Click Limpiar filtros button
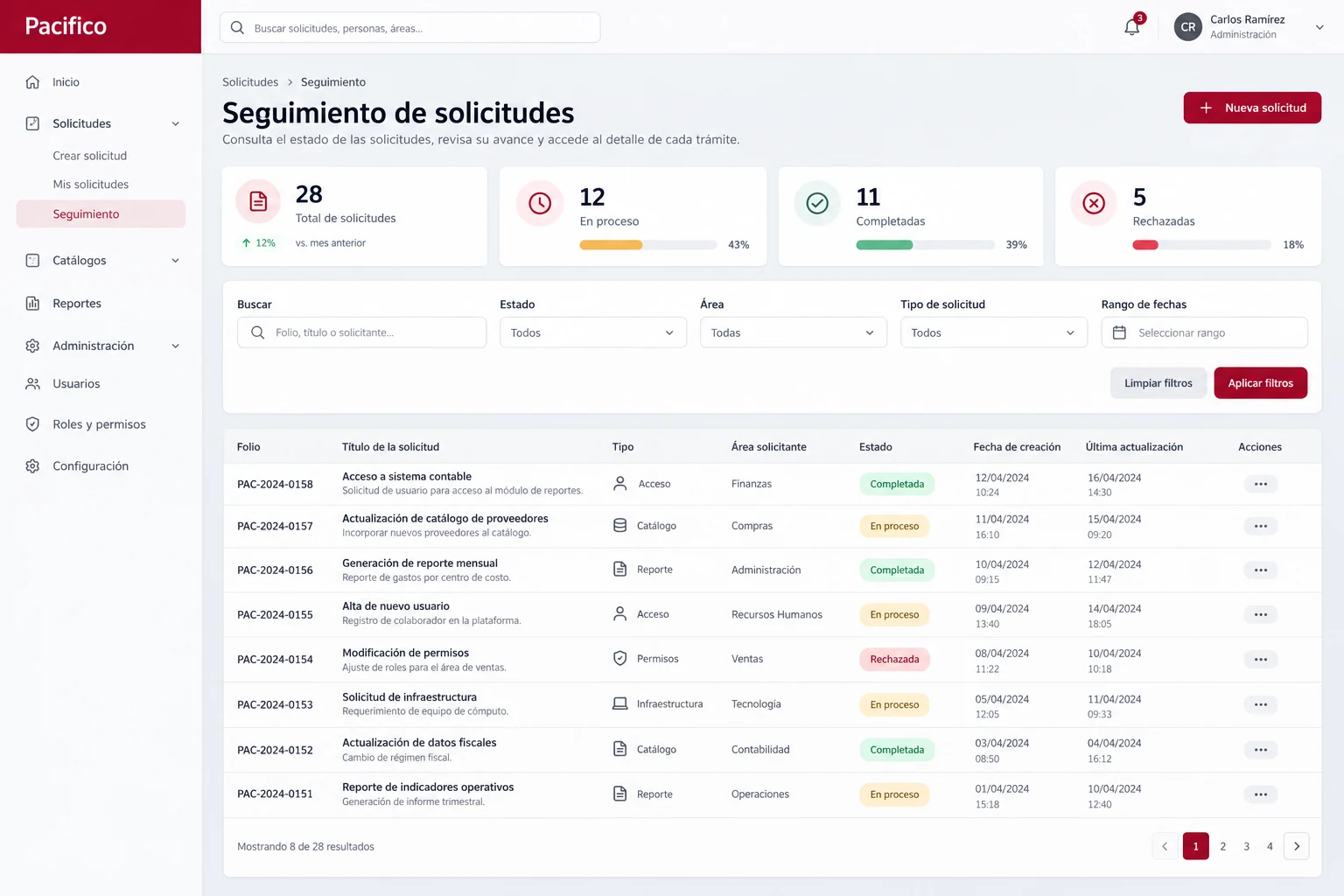 point(1158,382)
